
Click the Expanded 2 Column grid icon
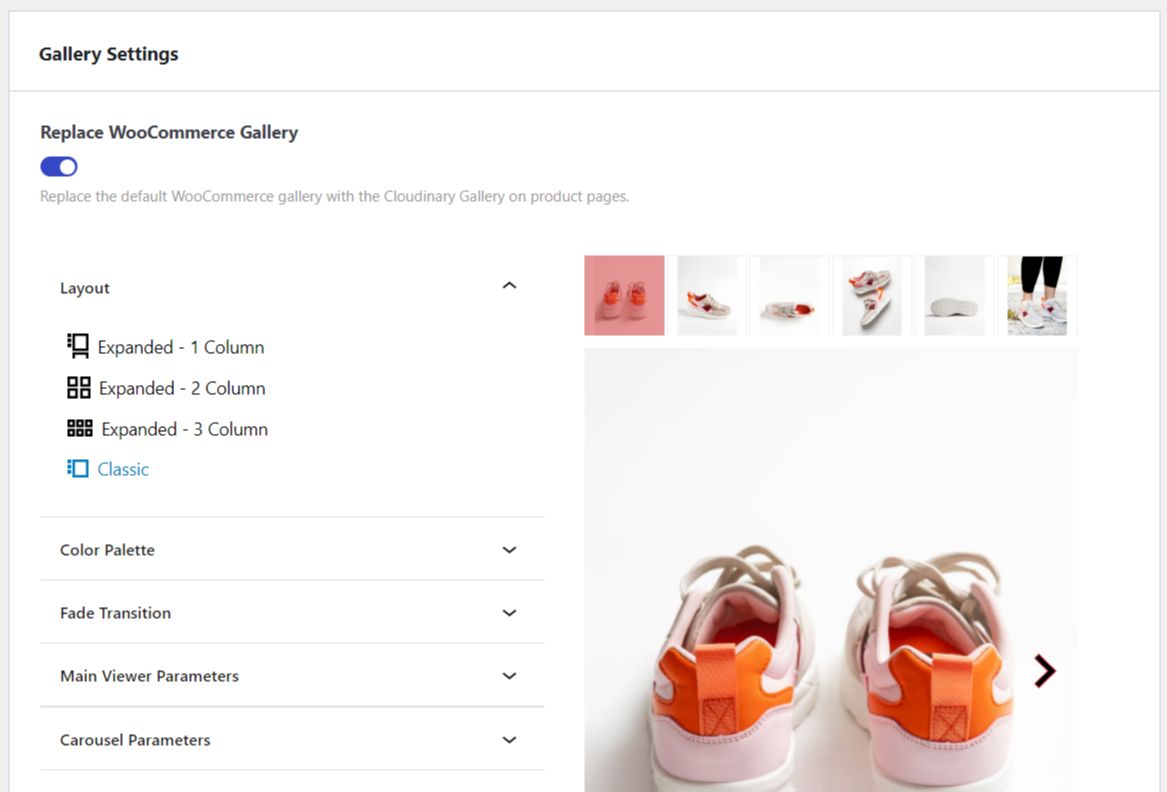pyautogui.click(x=78, y=387)
